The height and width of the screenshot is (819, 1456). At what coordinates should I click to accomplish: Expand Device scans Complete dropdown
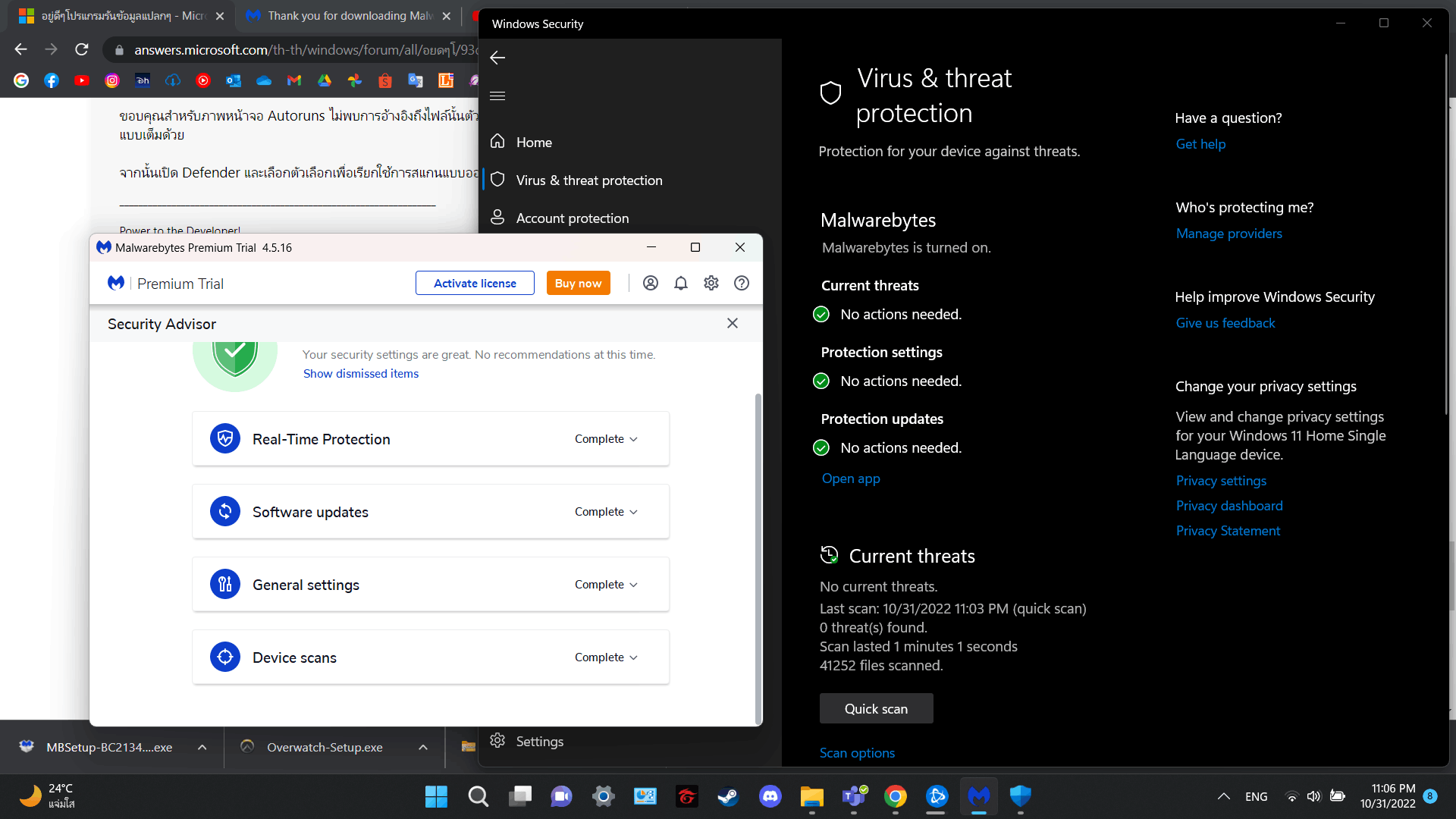(606, 657)
